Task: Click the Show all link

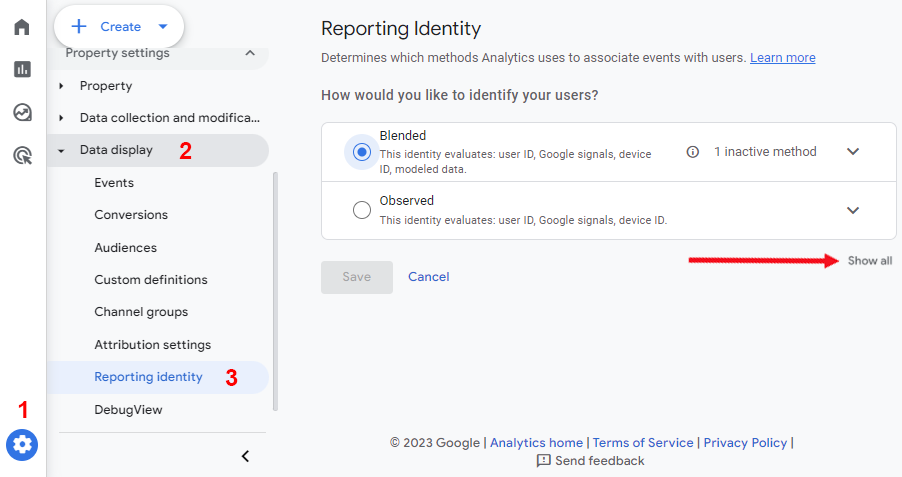Action: [x=870, y=261]
